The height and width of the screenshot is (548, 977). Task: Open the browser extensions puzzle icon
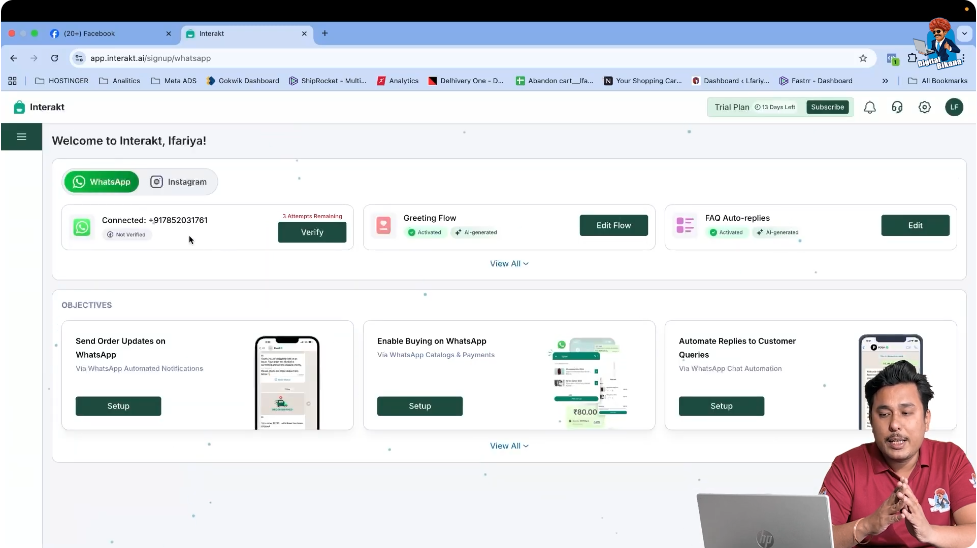coord(912,58)
